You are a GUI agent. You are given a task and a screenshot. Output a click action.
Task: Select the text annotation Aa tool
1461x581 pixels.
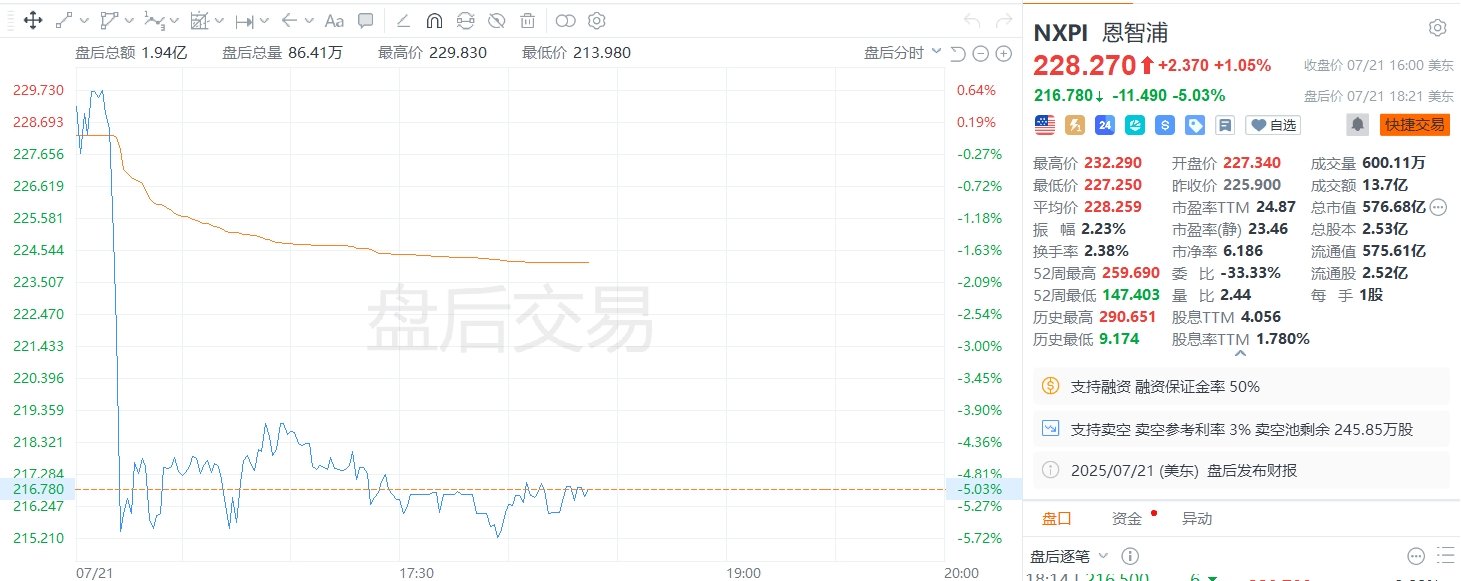pos(335,20)
